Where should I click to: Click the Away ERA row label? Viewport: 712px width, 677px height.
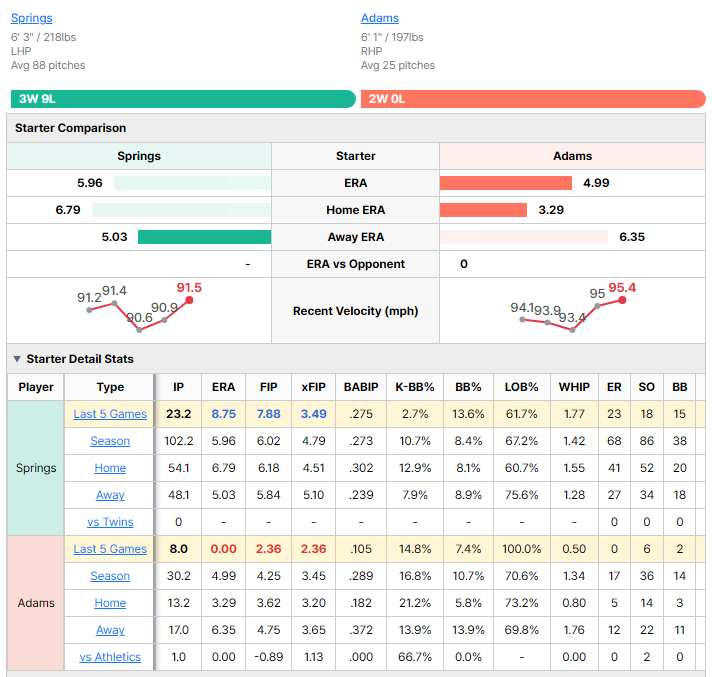pos(356,237)
